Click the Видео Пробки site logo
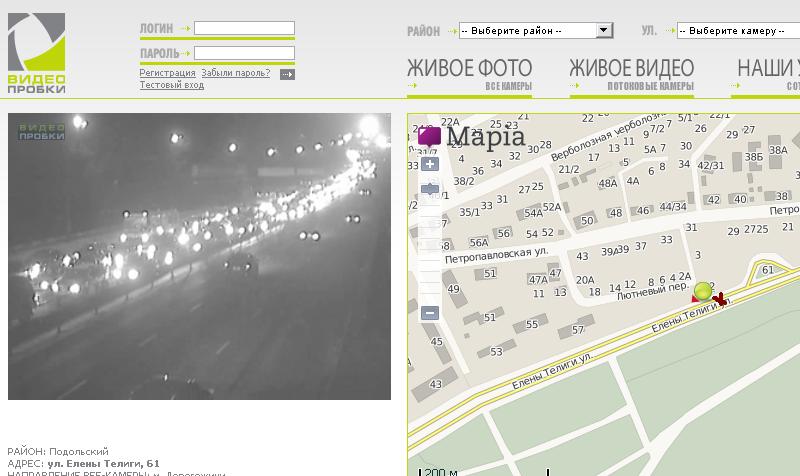The height and width of the screenshot is (476, 800). 37,54
